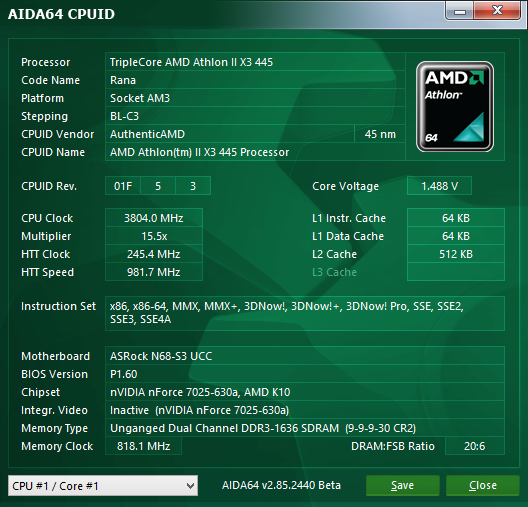
Task: Click the L2 Cache 512 KB value
Action: click(x=456, y=254)
